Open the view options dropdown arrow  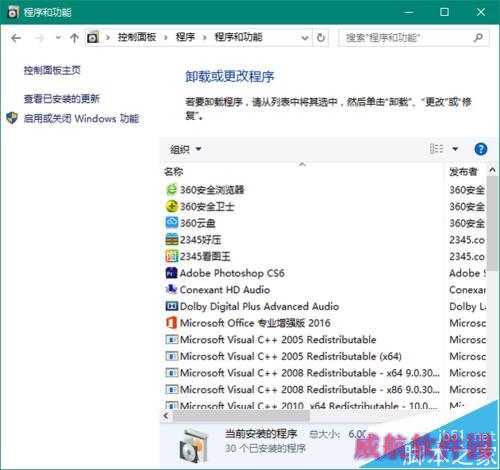[x=455, y=149]
